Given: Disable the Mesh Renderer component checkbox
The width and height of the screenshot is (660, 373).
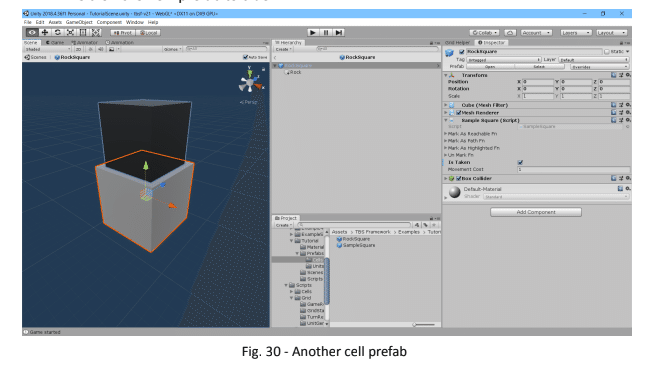Looking at the screenshot, I should click(x=458, y=113).
